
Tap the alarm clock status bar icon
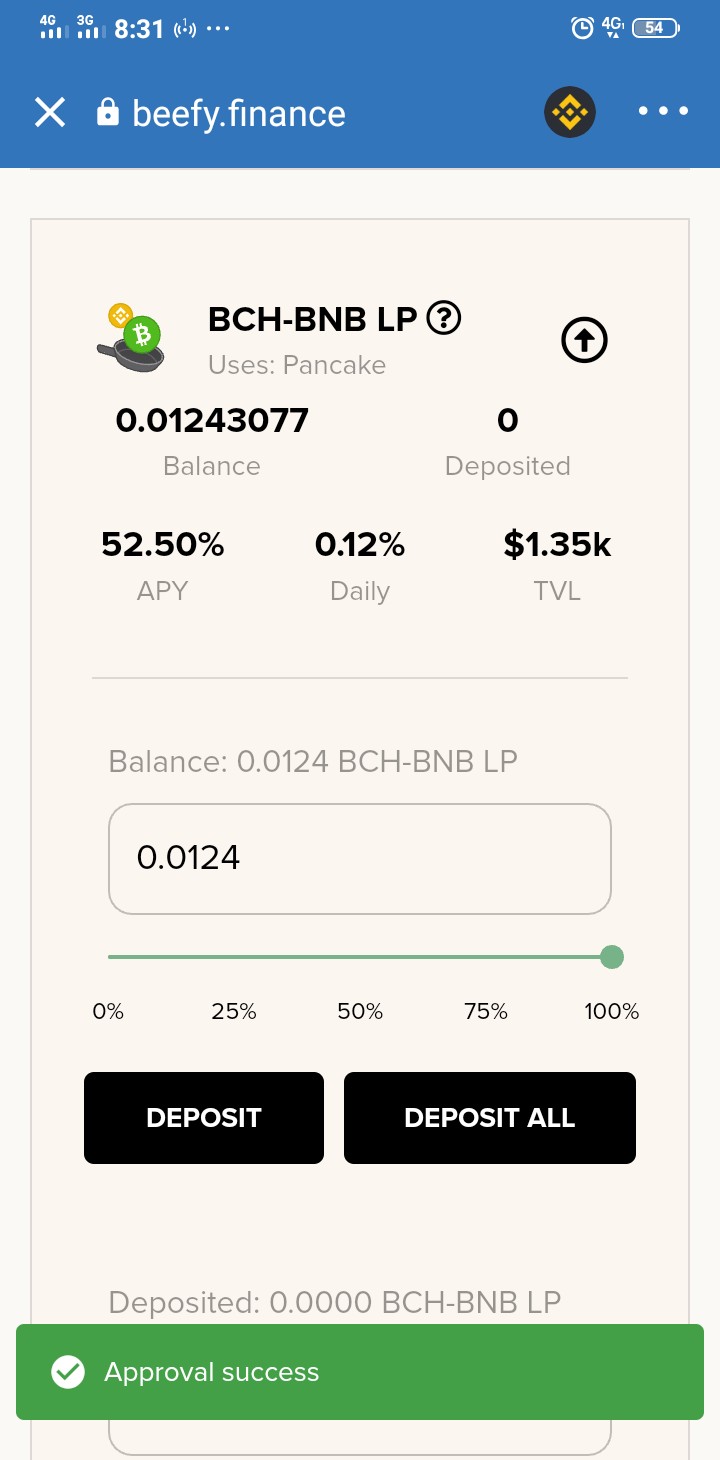(582, 28)
